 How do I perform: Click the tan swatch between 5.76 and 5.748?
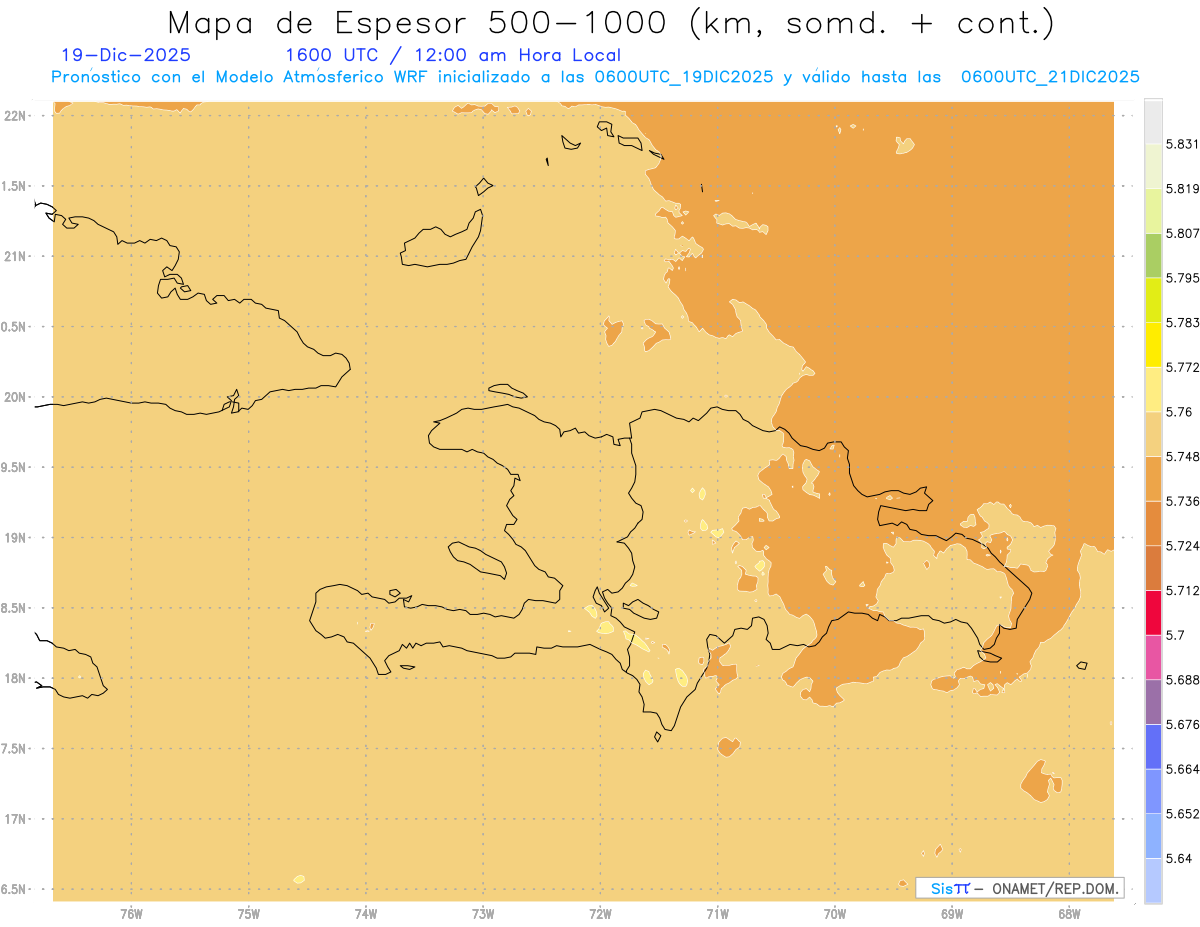1153,434
